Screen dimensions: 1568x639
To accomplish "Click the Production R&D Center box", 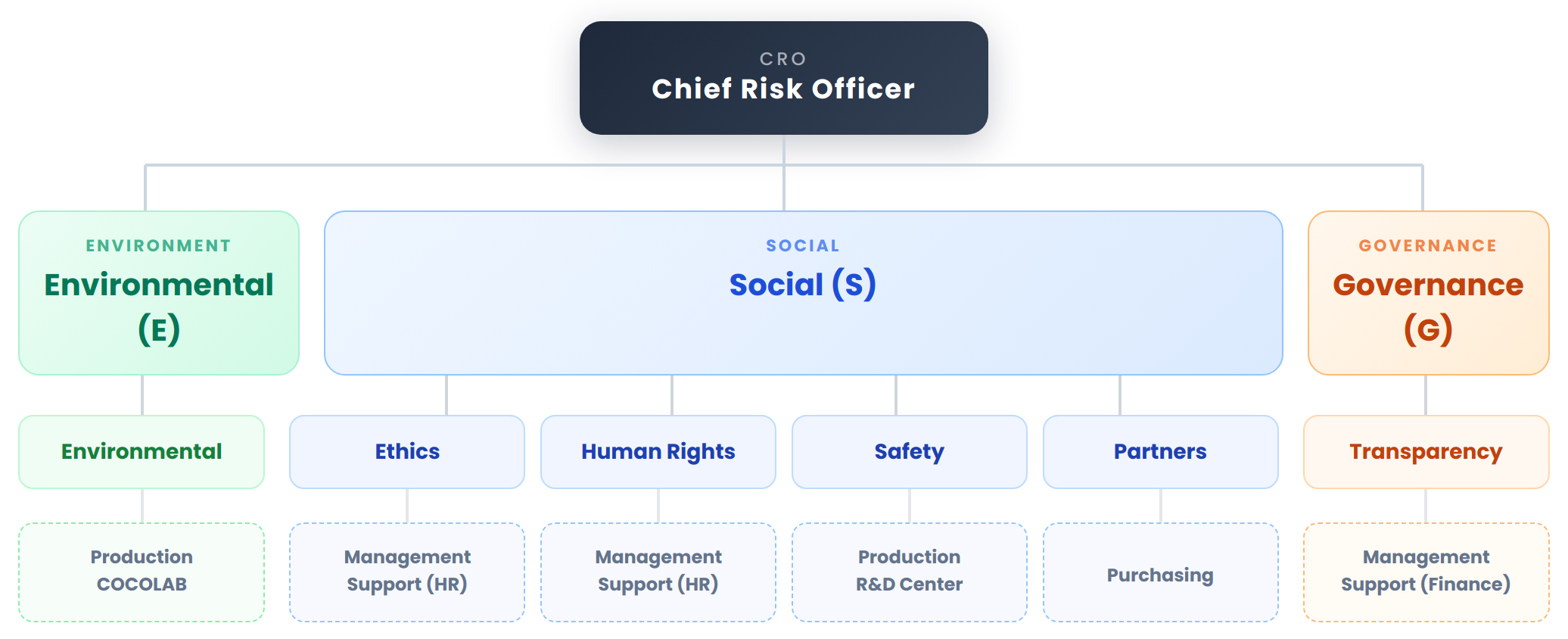I will (909, 572).
